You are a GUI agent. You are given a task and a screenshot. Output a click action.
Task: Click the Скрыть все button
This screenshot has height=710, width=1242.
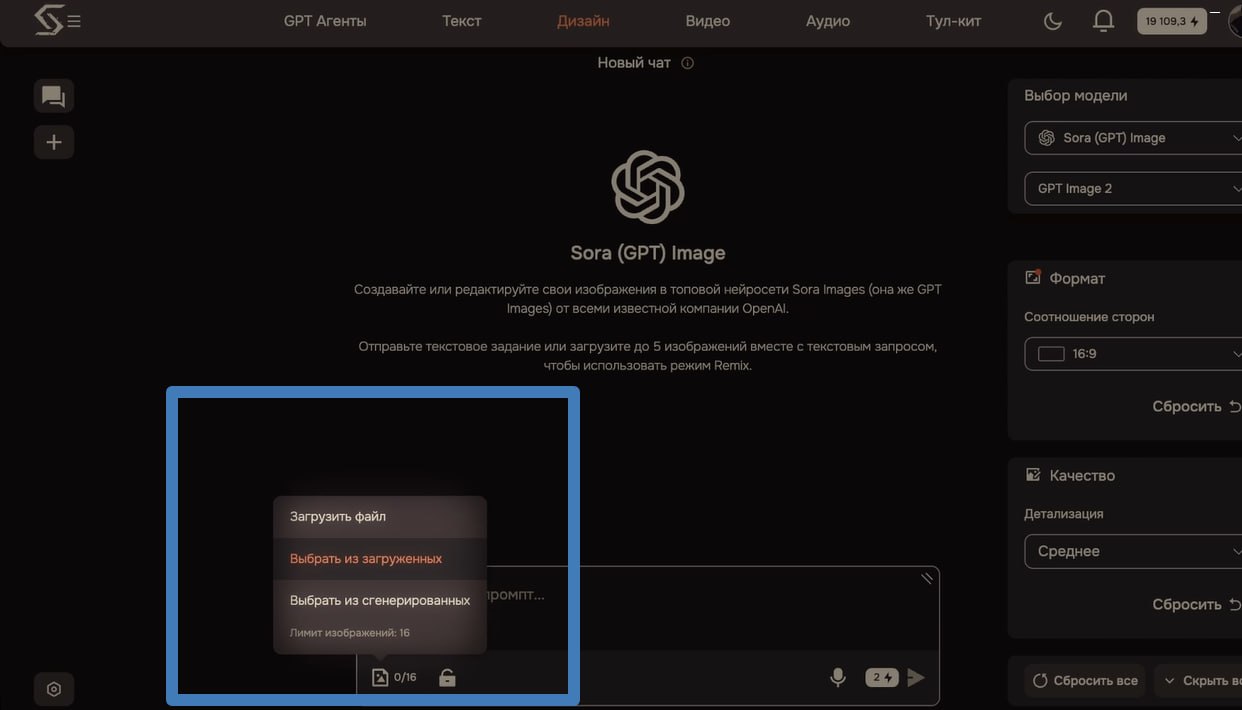tap(1198, 680)
